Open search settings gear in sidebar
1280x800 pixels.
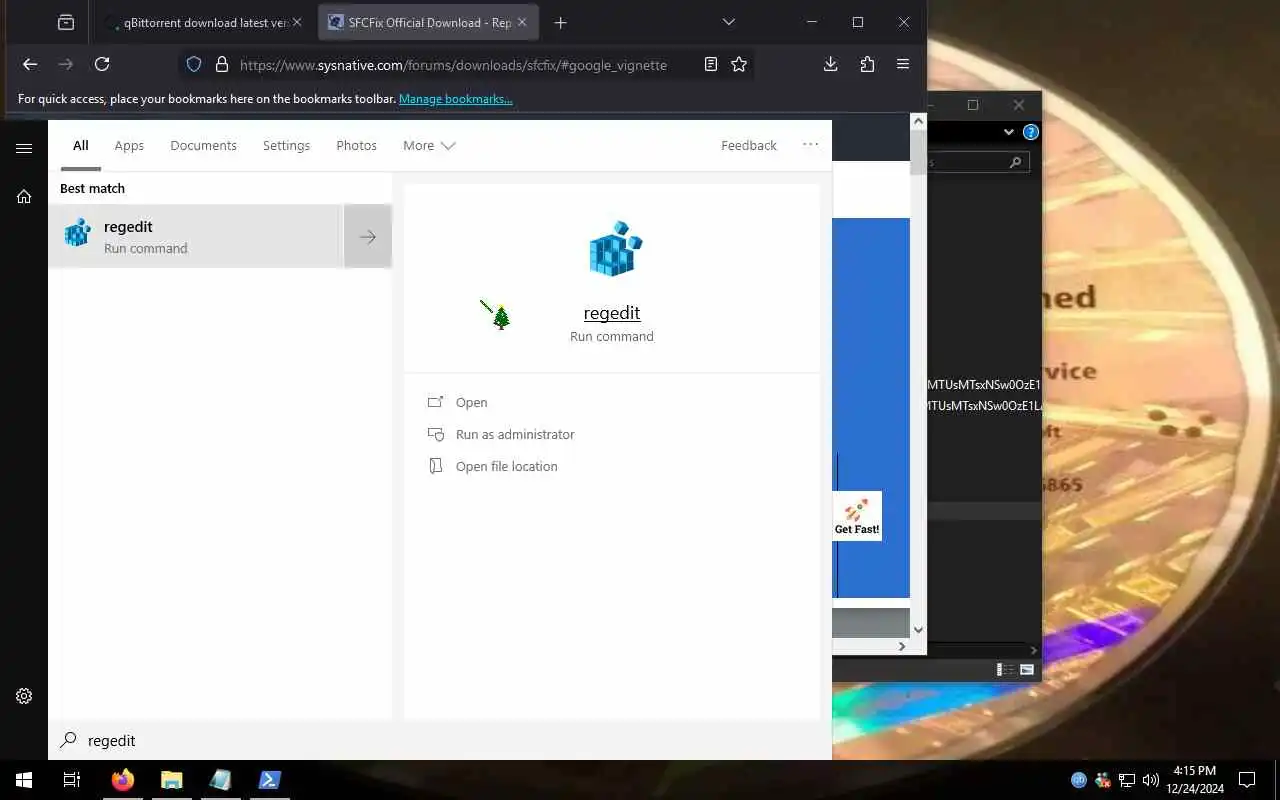(x=24, y=696)
